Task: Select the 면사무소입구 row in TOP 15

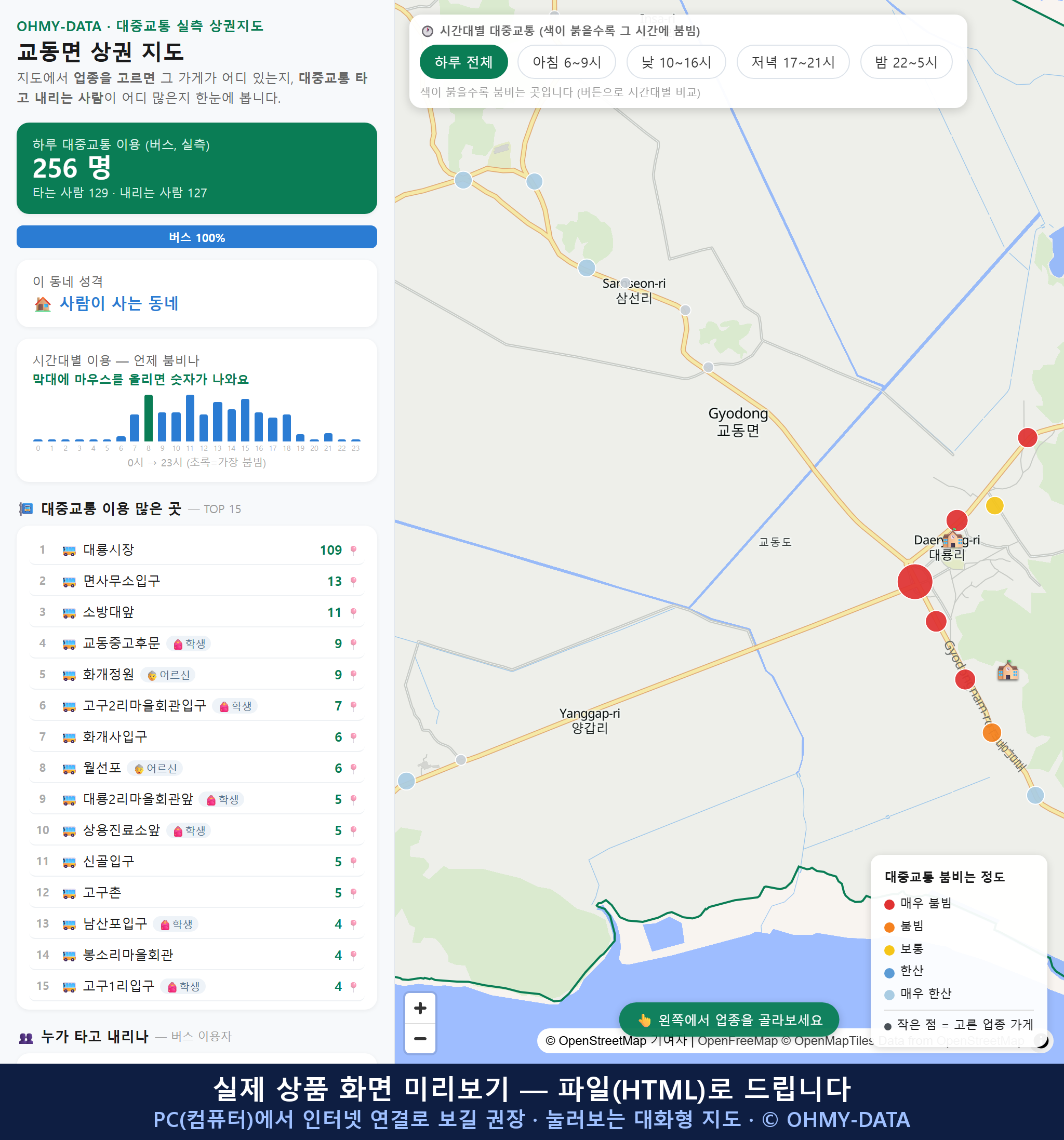Action: 197,581
